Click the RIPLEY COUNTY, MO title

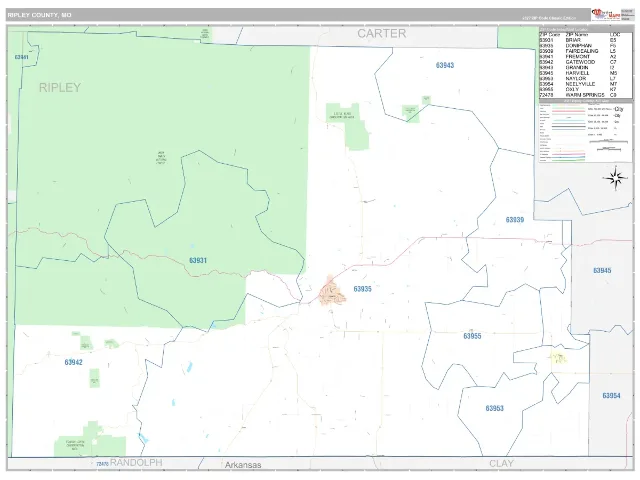[40, 15]
